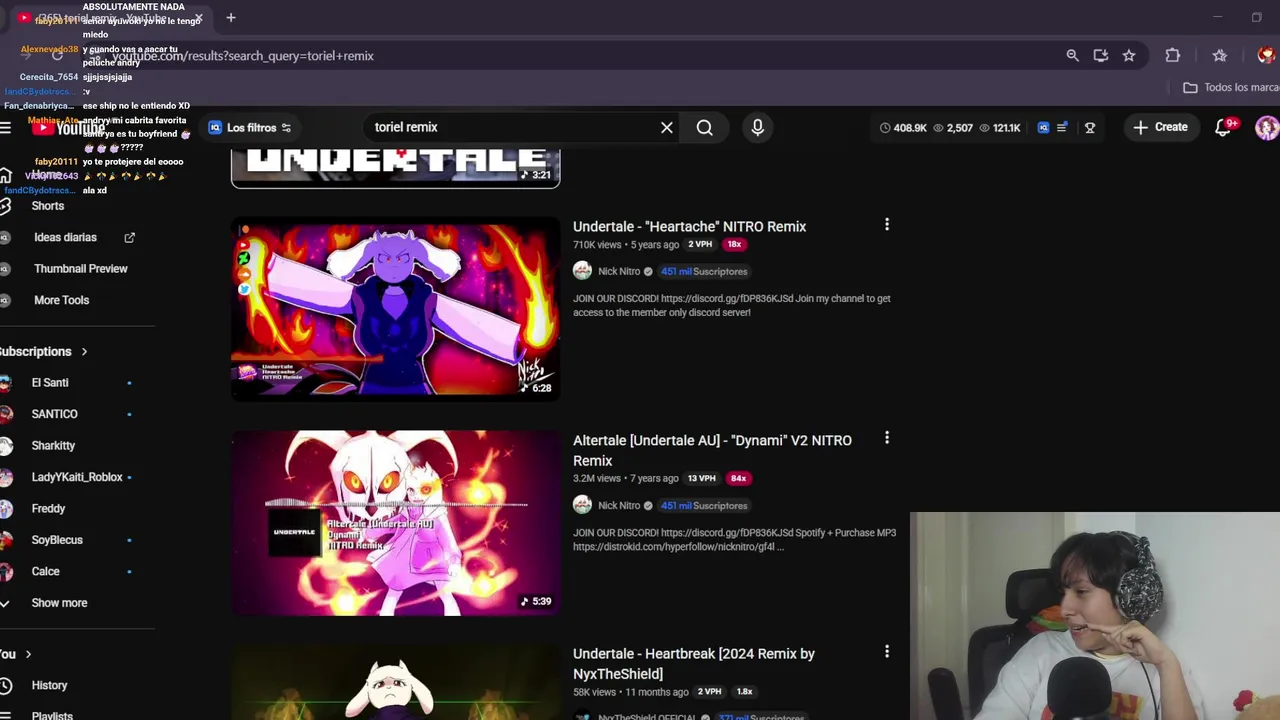Open the El Santi subscription channel
1280x720 pixels.
point(50,383)
